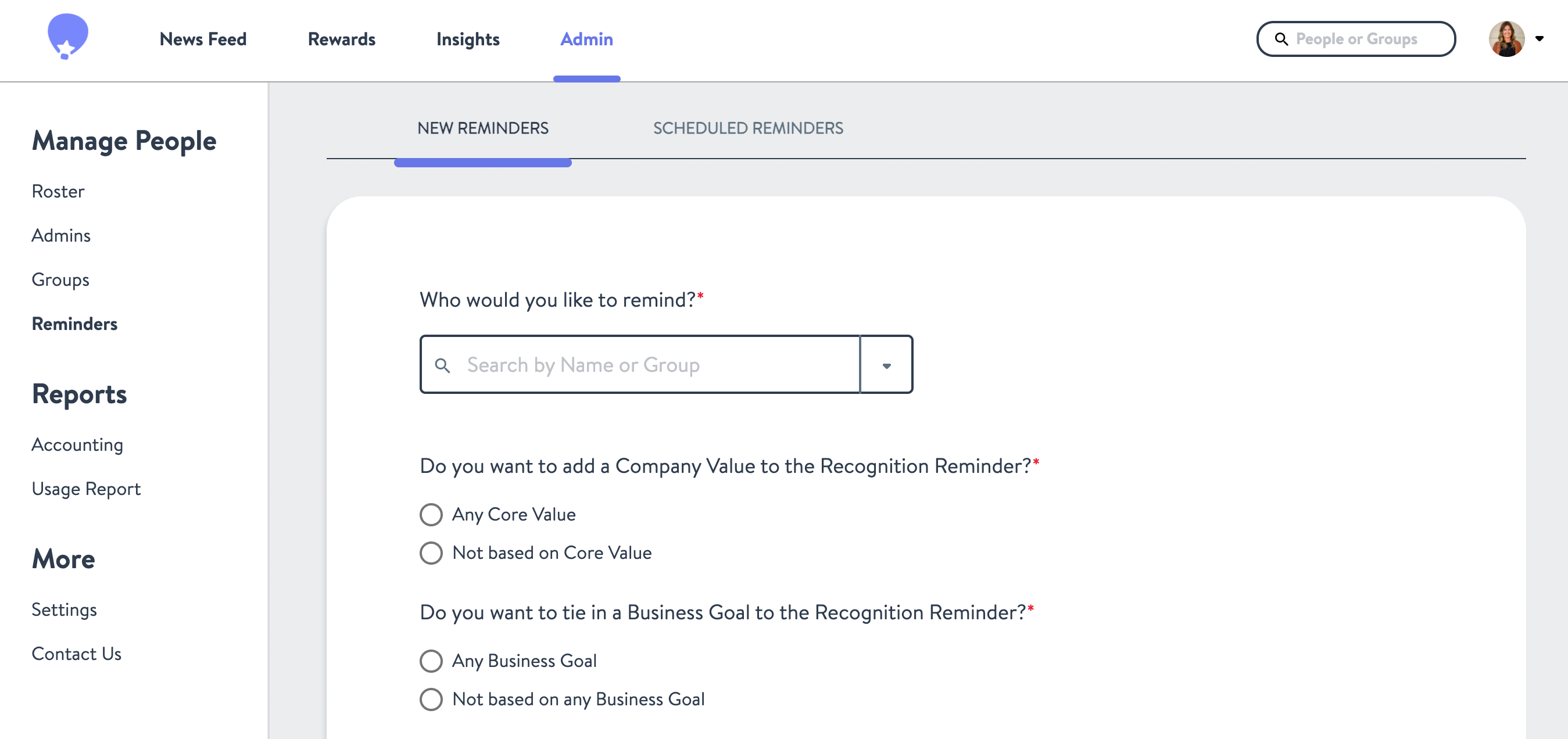This screenshot has width=1568, height=739.
Task: Open the New Reminders tab
Action: pyautogui.click(x=483, y=128)
